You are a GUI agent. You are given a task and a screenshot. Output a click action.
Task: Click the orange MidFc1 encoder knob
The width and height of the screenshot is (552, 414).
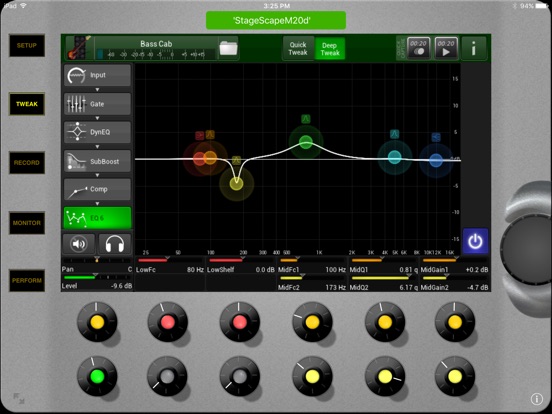click(312, 322)
